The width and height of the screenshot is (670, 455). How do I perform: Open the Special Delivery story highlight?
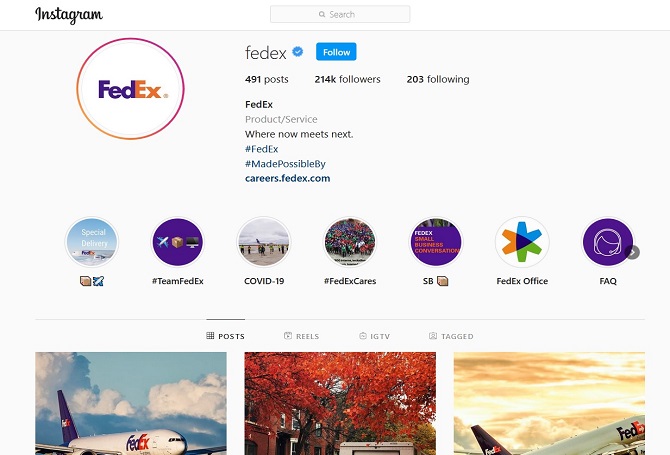pos(92,242)
